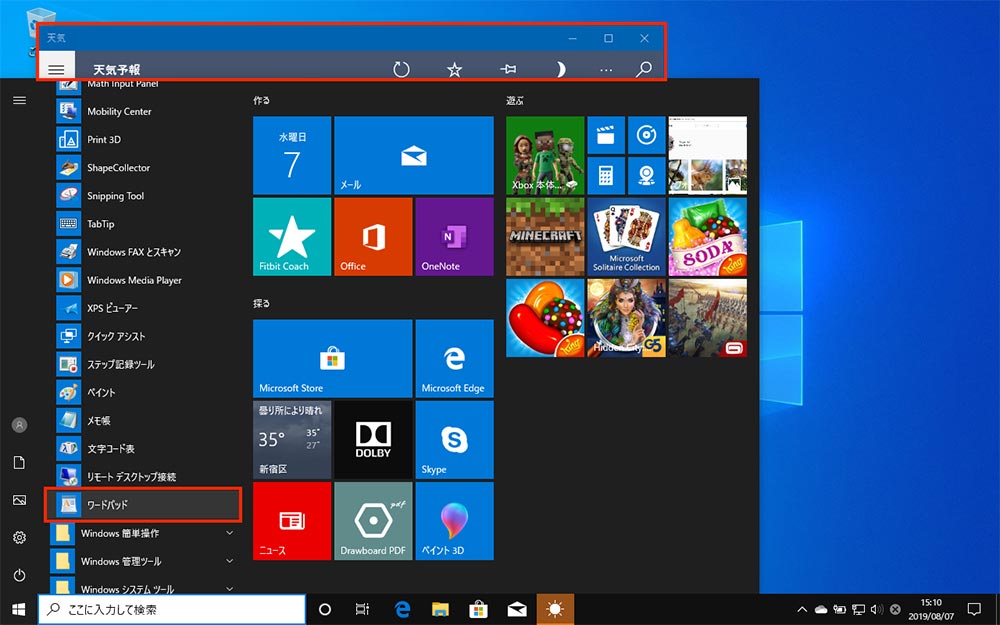Launch the Minecraft tile
This screenshot has height=625, width=1000.
[x=545, y=237]
